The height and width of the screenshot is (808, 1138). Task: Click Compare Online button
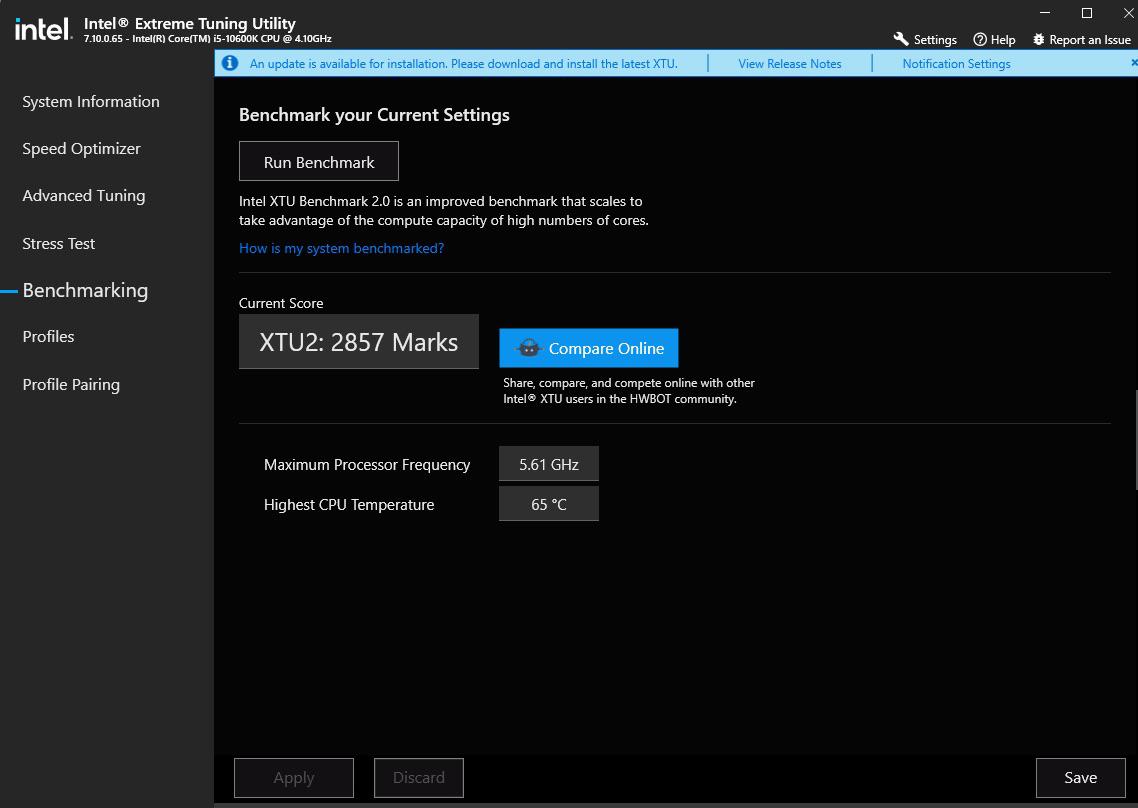point(589,348)
